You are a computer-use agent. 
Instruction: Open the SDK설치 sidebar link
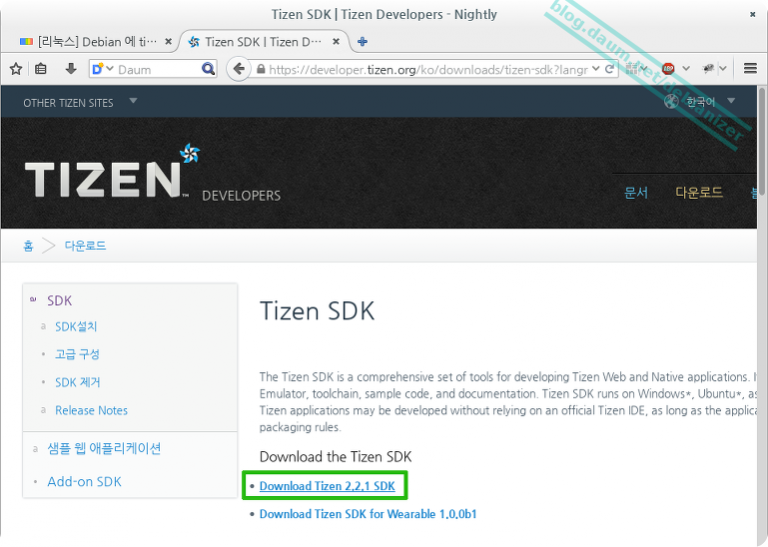coord(76,327)
